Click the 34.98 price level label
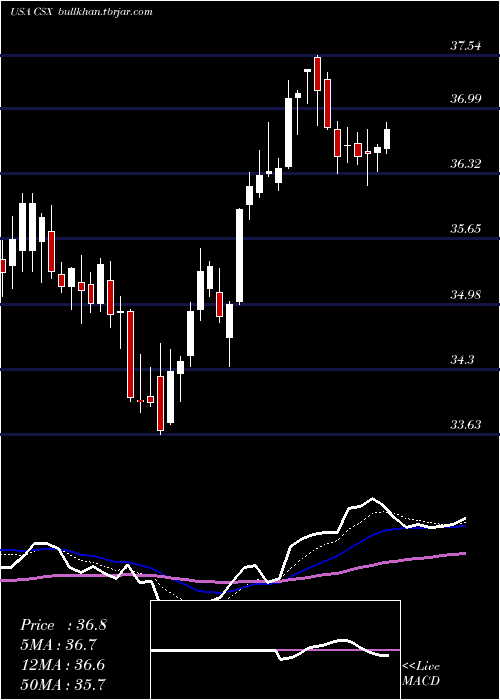Image resolution: width=500 pixels, height=700 pixels. pyautogui.click(x=466, y=294)
